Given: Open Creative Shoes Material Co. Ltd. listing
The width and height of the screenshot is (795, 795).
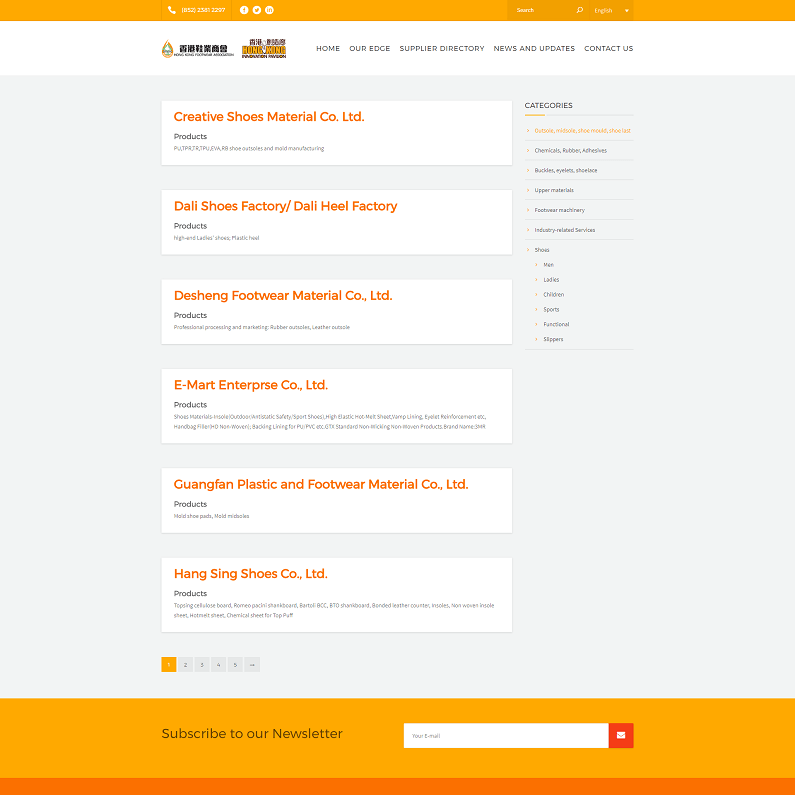Looking at the screenshot, I should tap(269, 117).
